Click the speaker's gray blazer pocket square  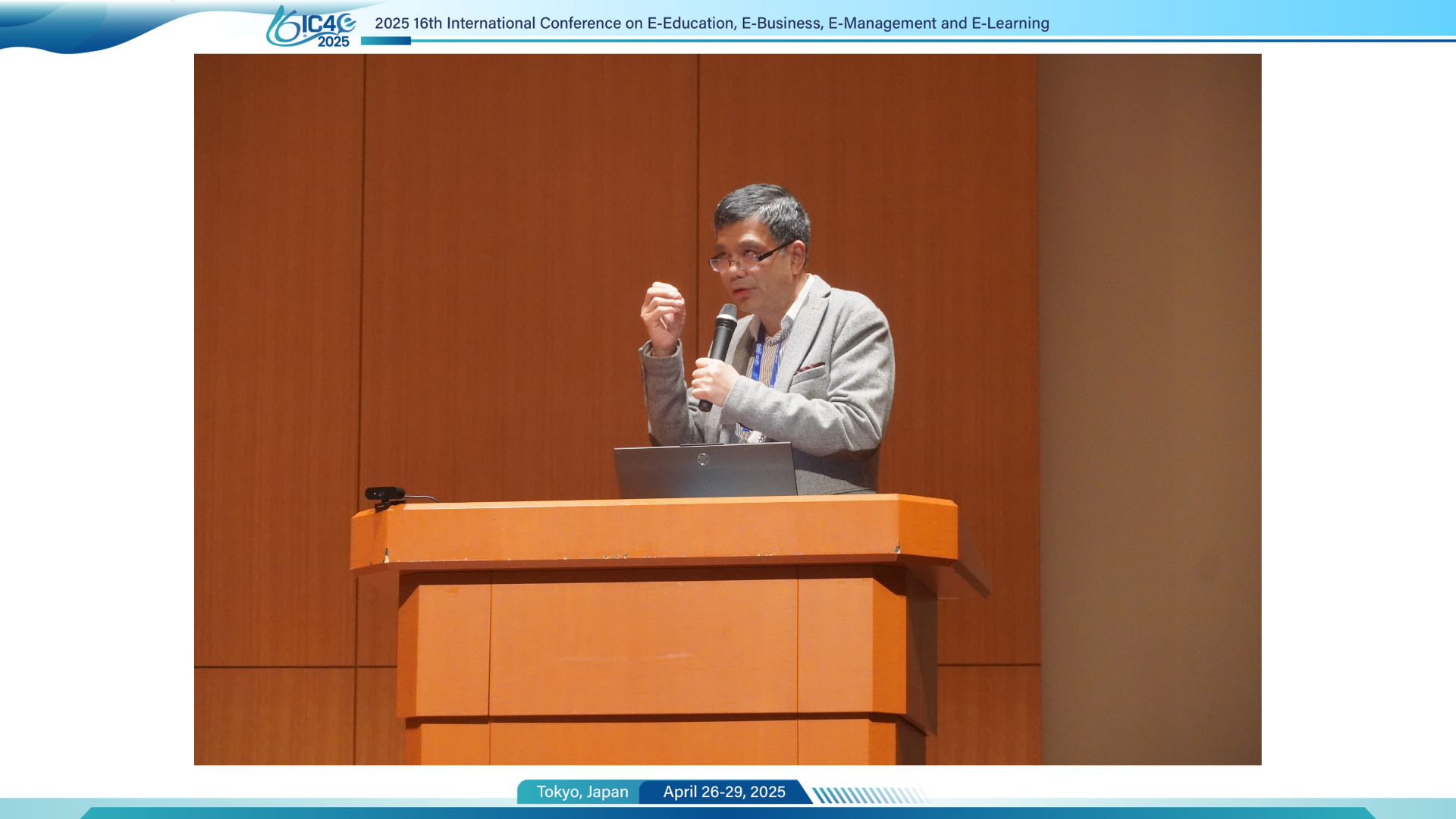pos(810,367)
